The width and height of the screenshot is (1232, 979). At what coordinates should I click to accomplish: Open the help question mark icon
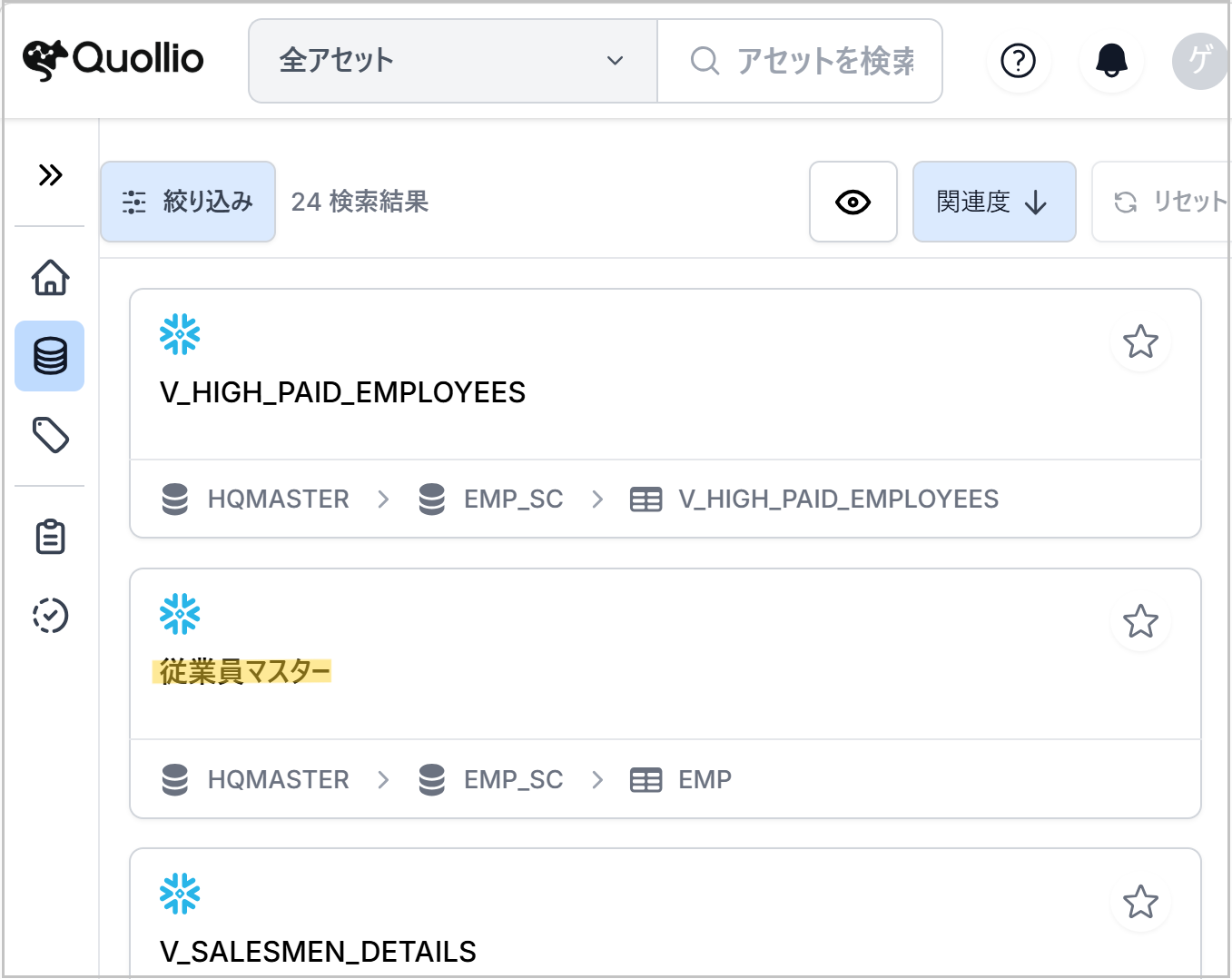click(1018, 61)
